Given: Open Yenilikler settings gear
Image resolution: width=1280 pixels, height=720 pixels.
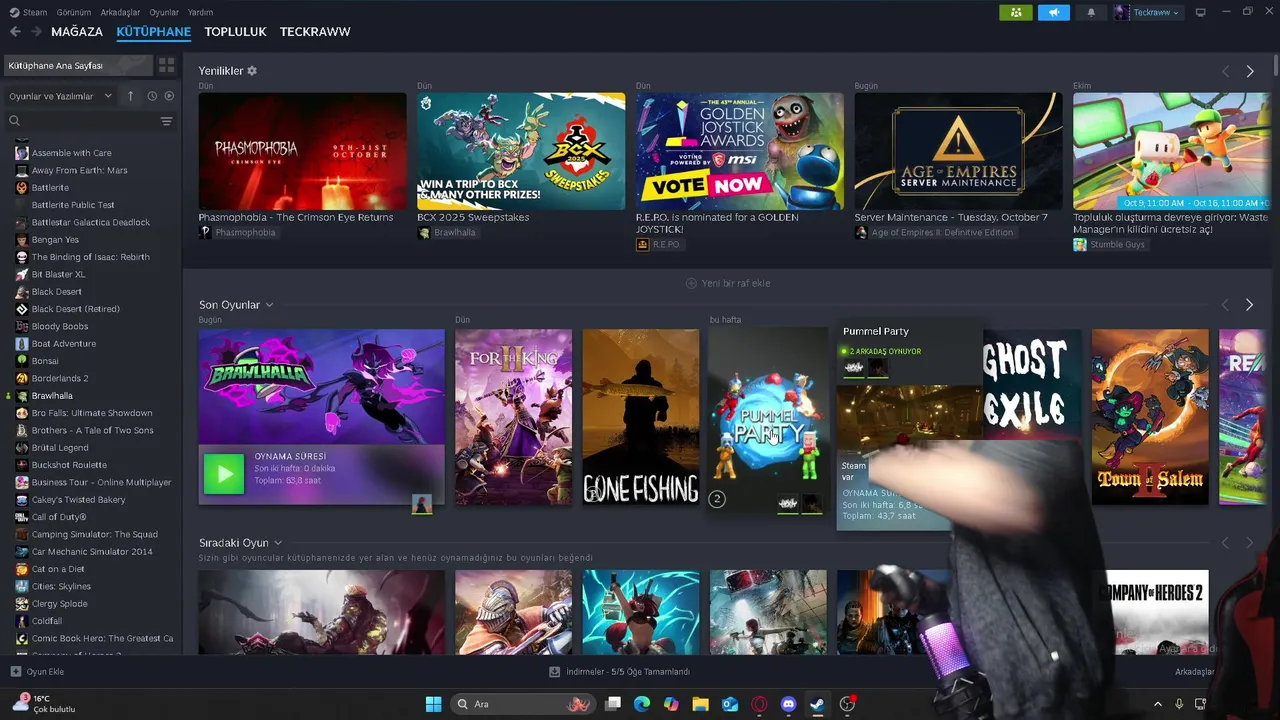Looking at the screenshot, I should pos(252,71).
